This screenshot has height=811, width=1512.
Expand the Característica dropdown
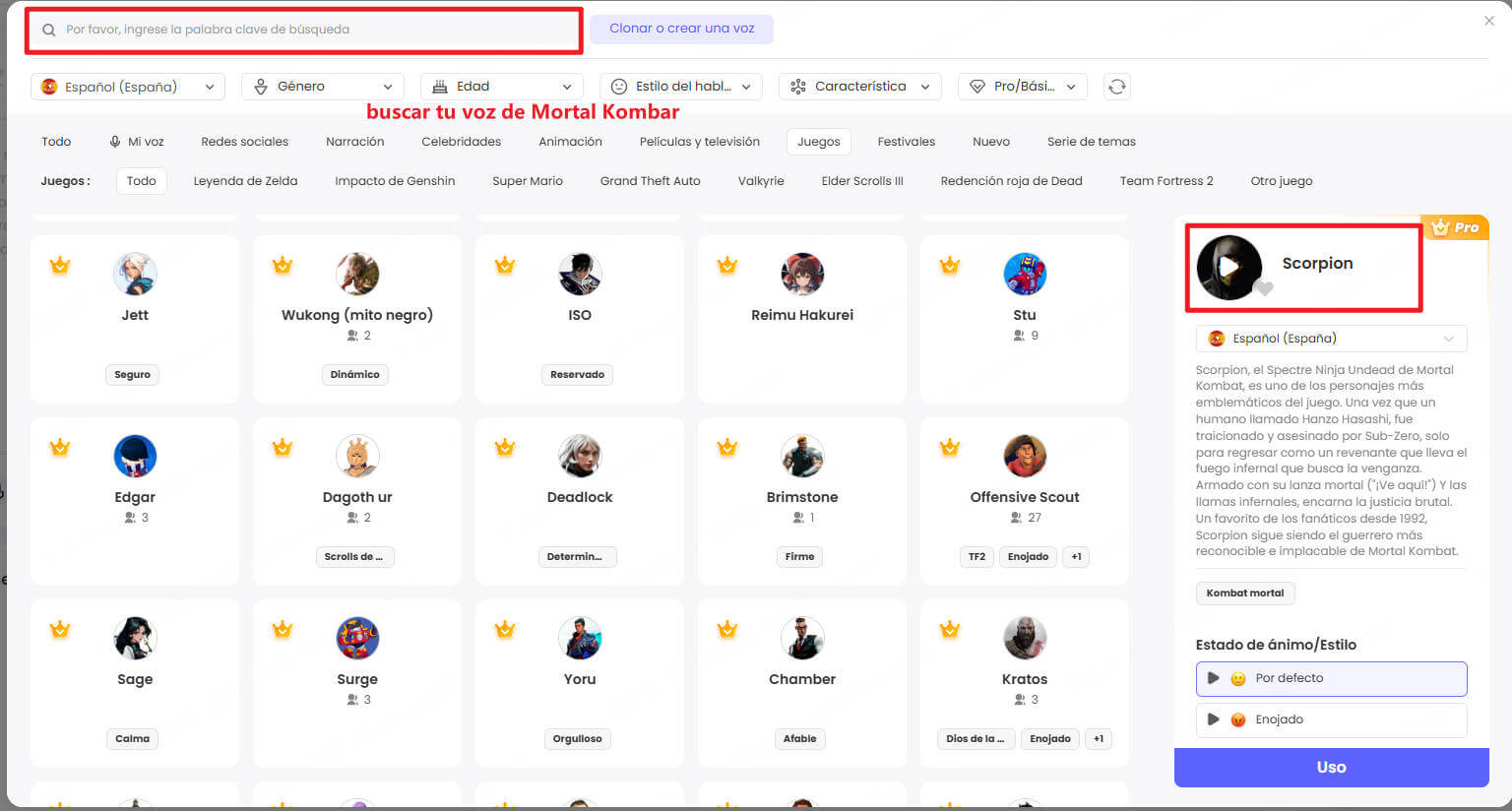(x=860, y=87)
